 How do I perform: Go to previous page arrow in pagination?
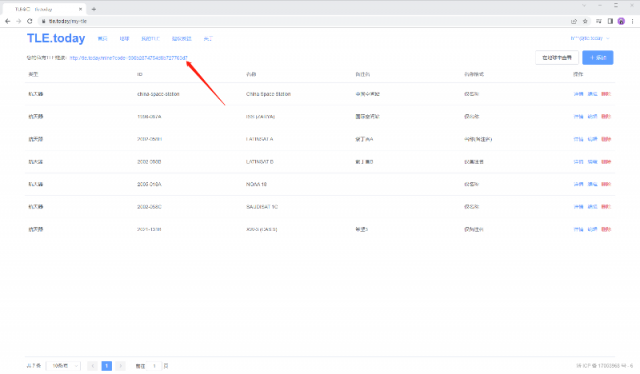(x=93, y=366)
